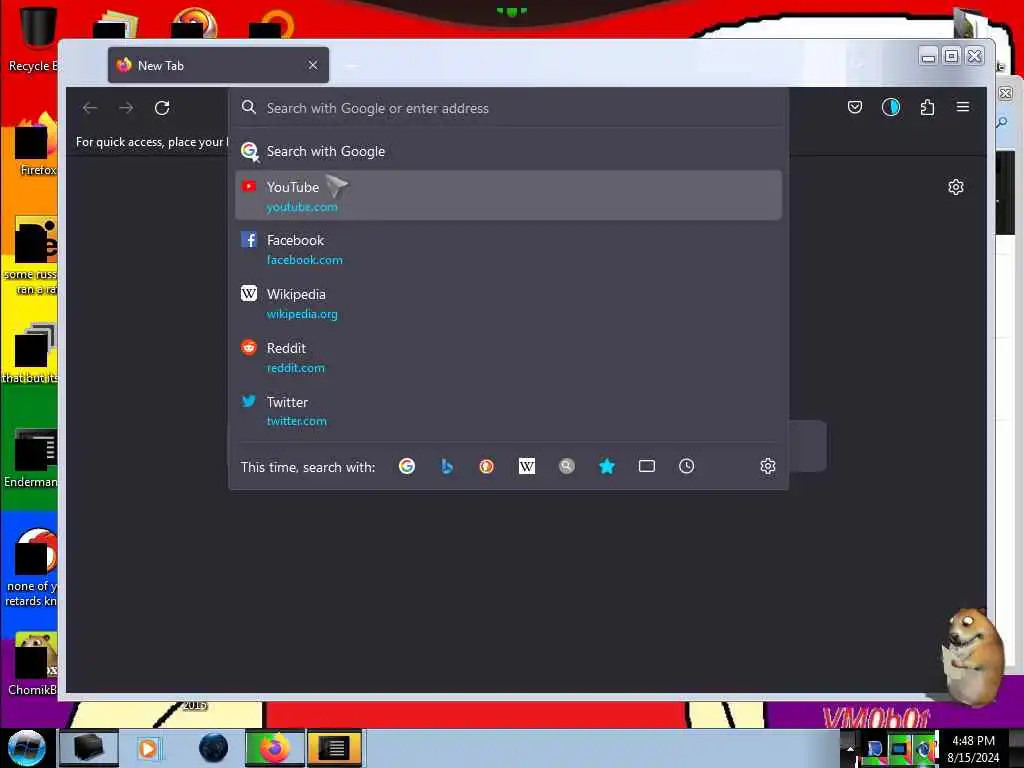Open the Pocket save button

click(854, 107)
